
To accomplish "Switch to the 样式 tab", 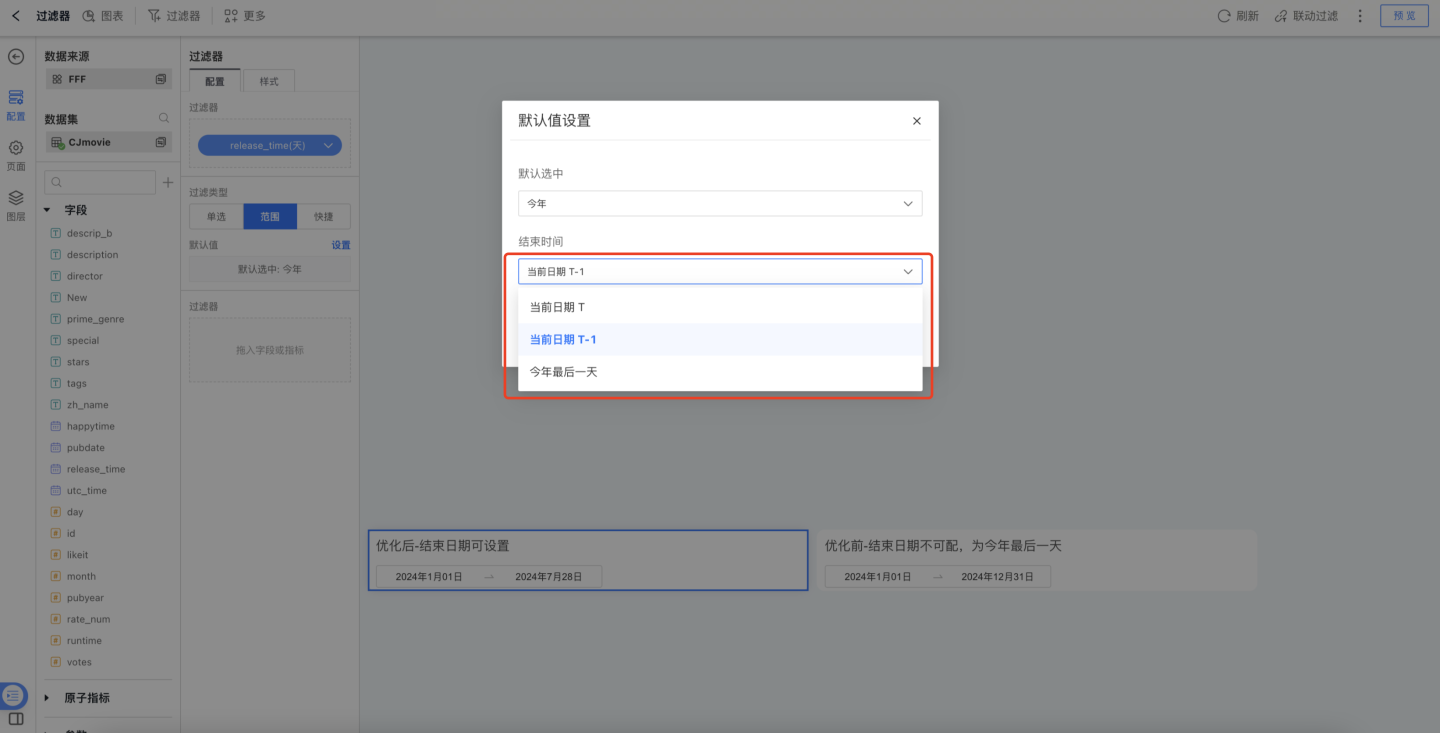I will point(269,81).
